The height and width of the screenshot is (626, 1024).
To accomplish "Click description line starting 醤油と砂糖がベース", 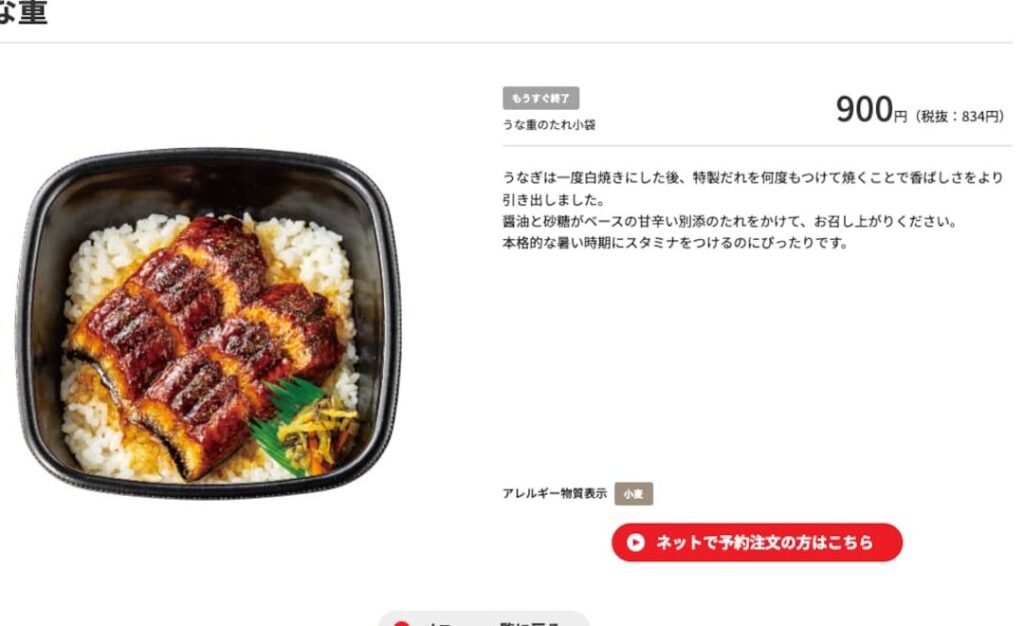I will (x=729, y=221).
